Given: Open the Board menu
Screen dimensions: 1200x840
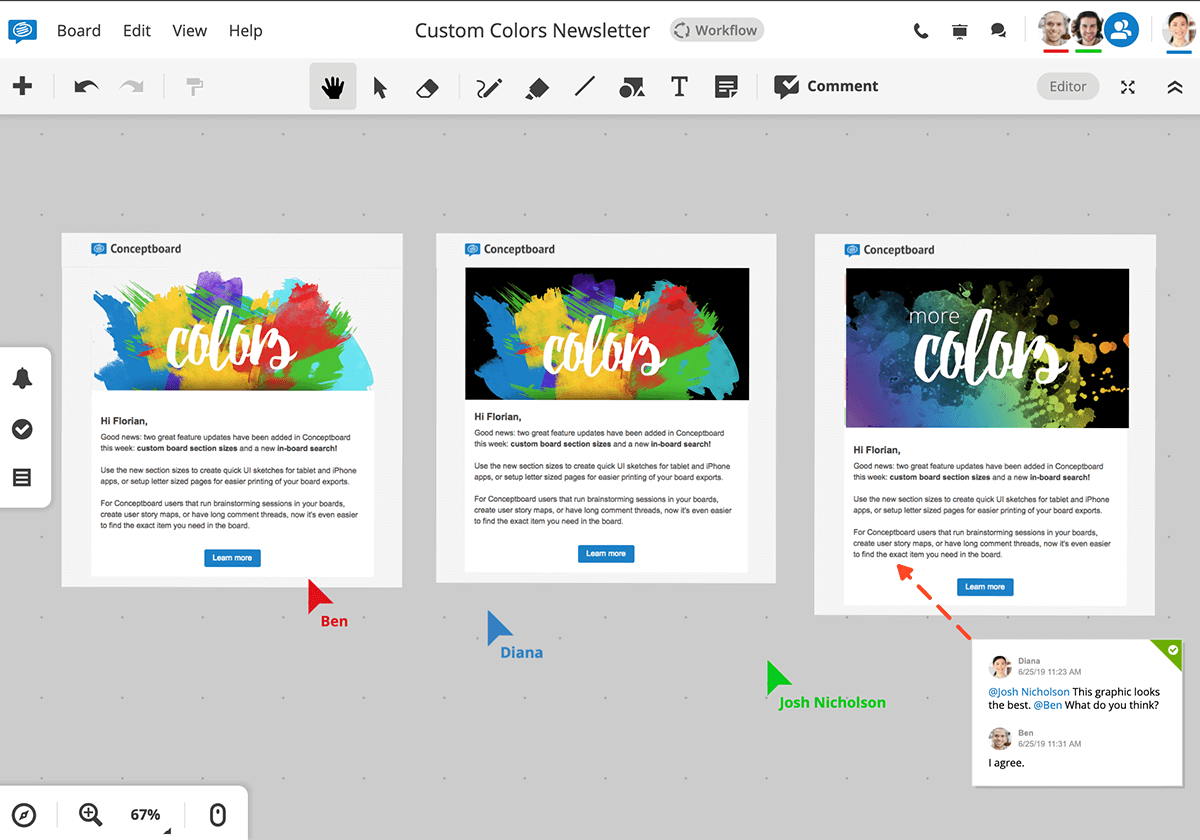Looking at the screenshot, I should click(x=79, y=30).
